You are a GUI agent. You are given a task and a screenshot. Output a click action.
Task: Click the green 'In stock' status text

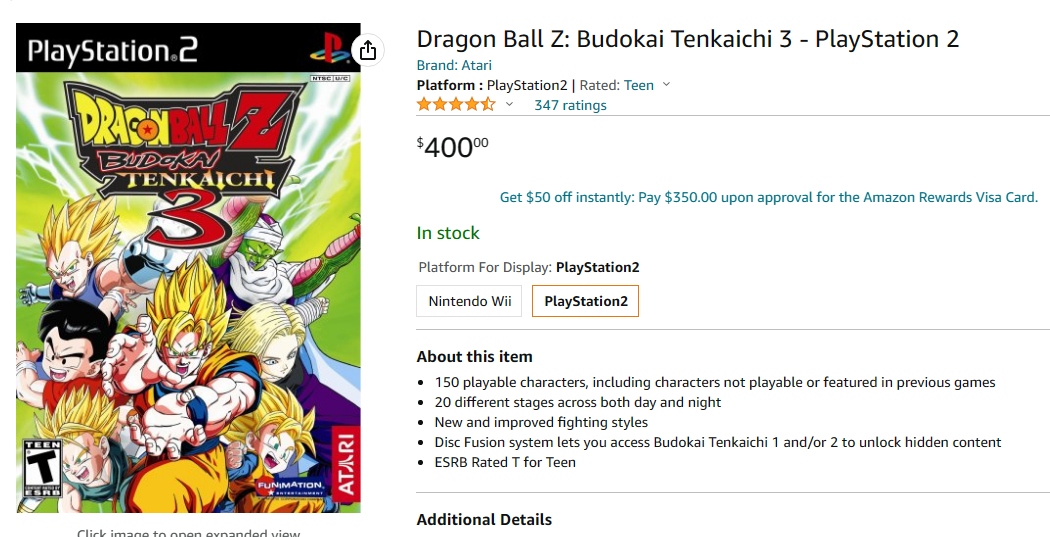coord(448,233)
